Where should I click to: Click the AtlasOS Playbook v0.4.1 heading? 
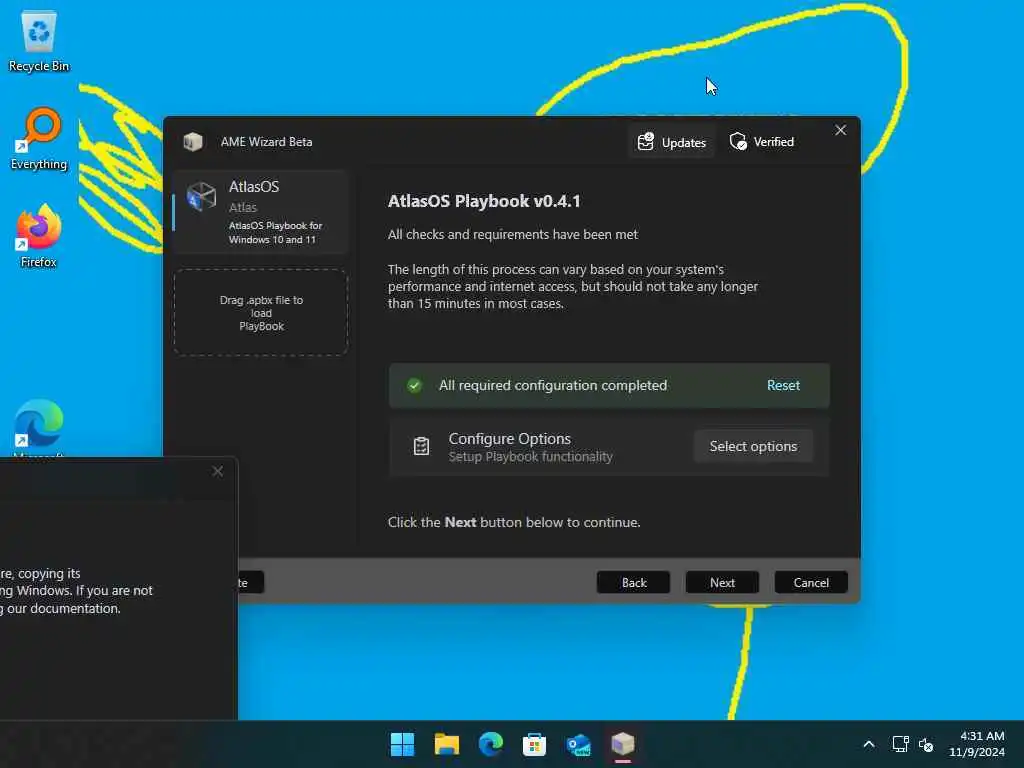(x=484, y=201)
